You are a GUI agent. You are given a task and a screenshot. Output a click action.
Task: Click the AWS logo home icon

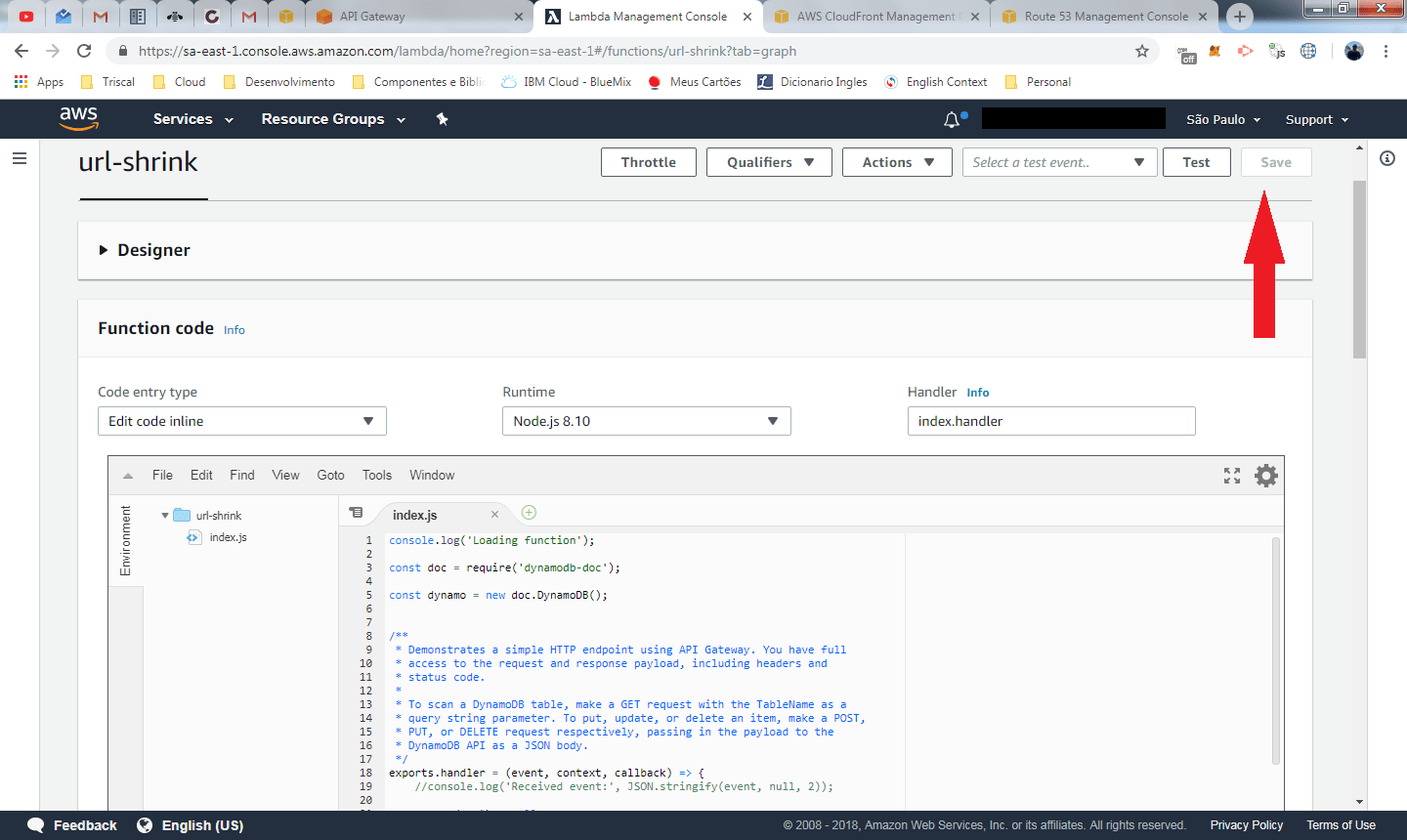tap(78, 118)
